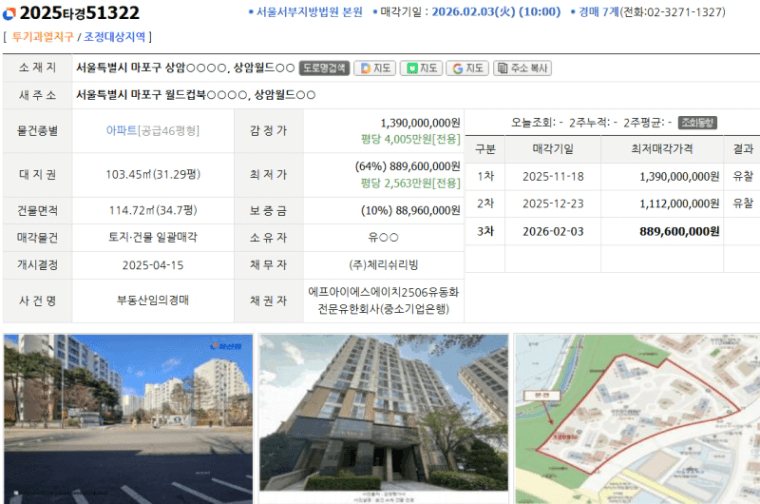Click the 소재지 address text
Viewport: 760px width, 504px height.
186,68
